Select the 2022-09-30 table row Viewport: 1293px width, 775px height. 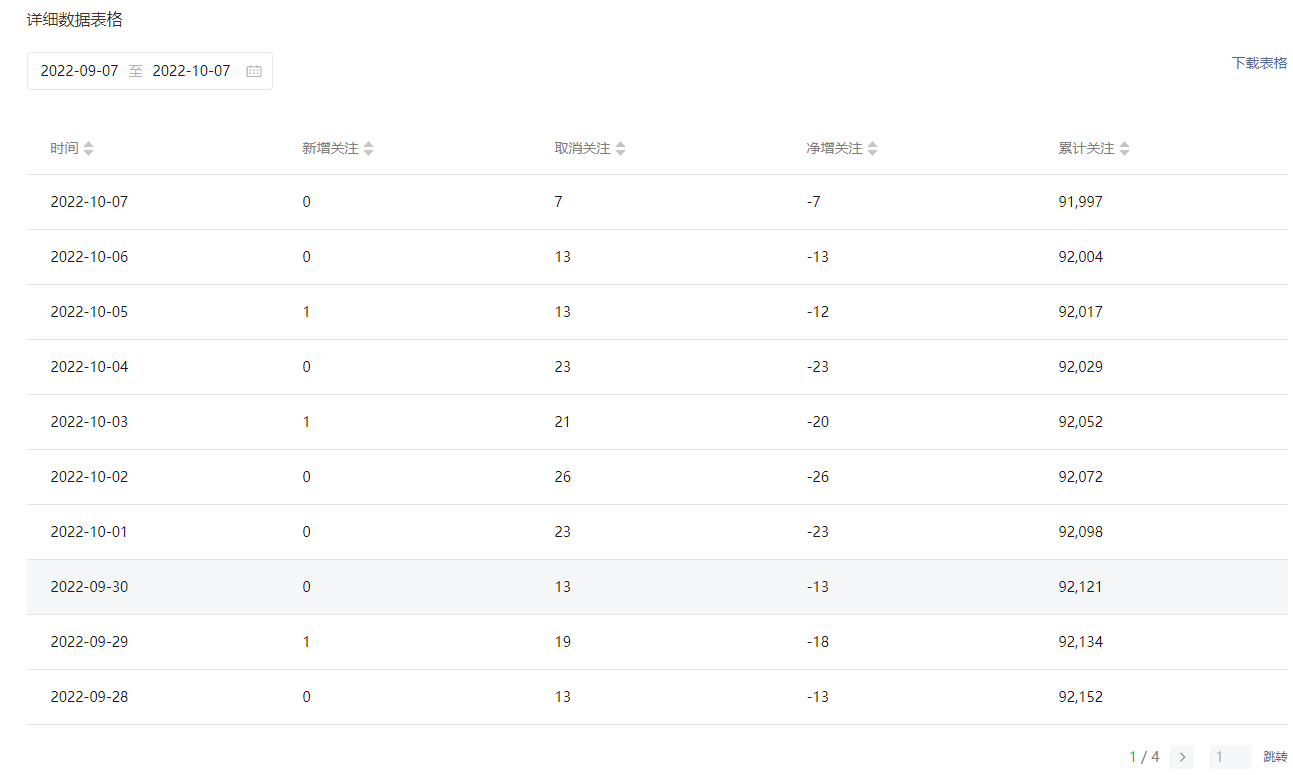click(x=656, y=587)
